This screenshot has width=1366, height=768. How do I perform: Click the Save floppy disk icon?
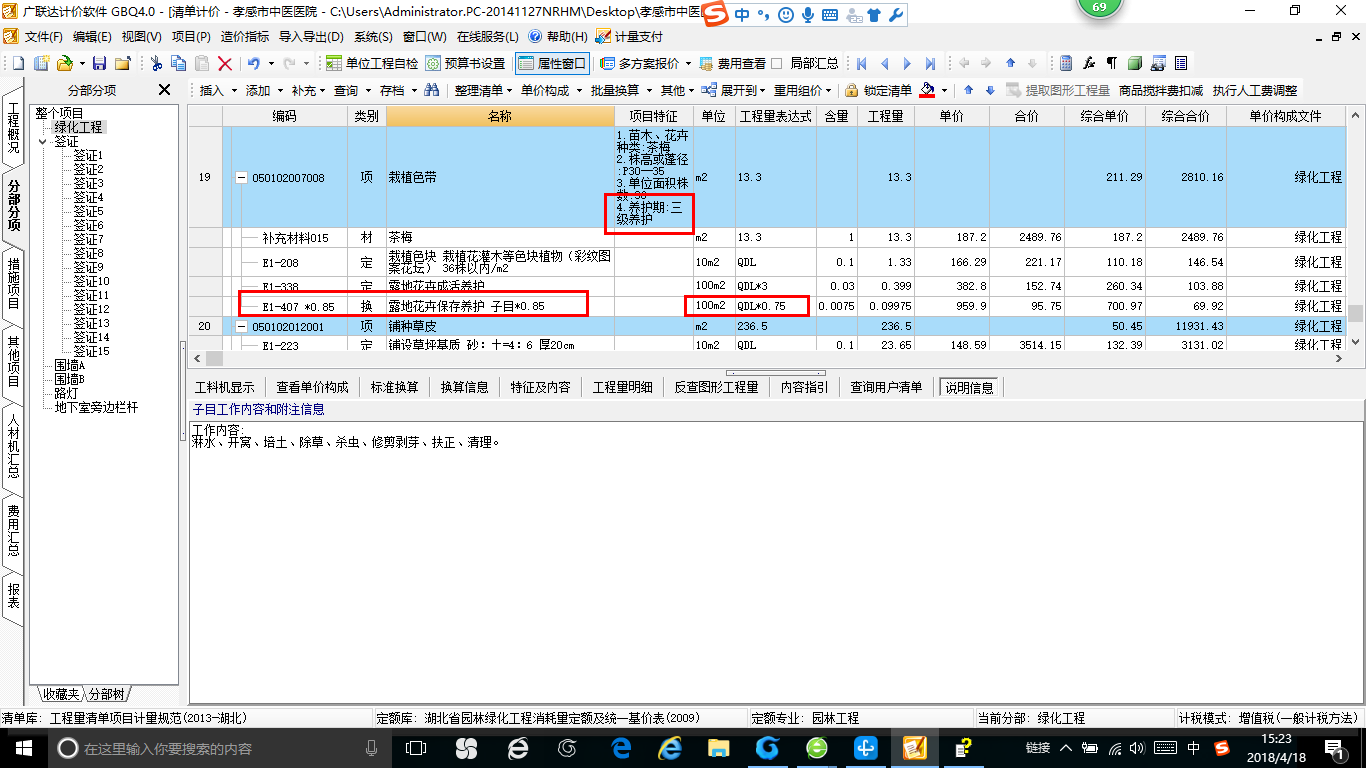(x=101, y=63)
